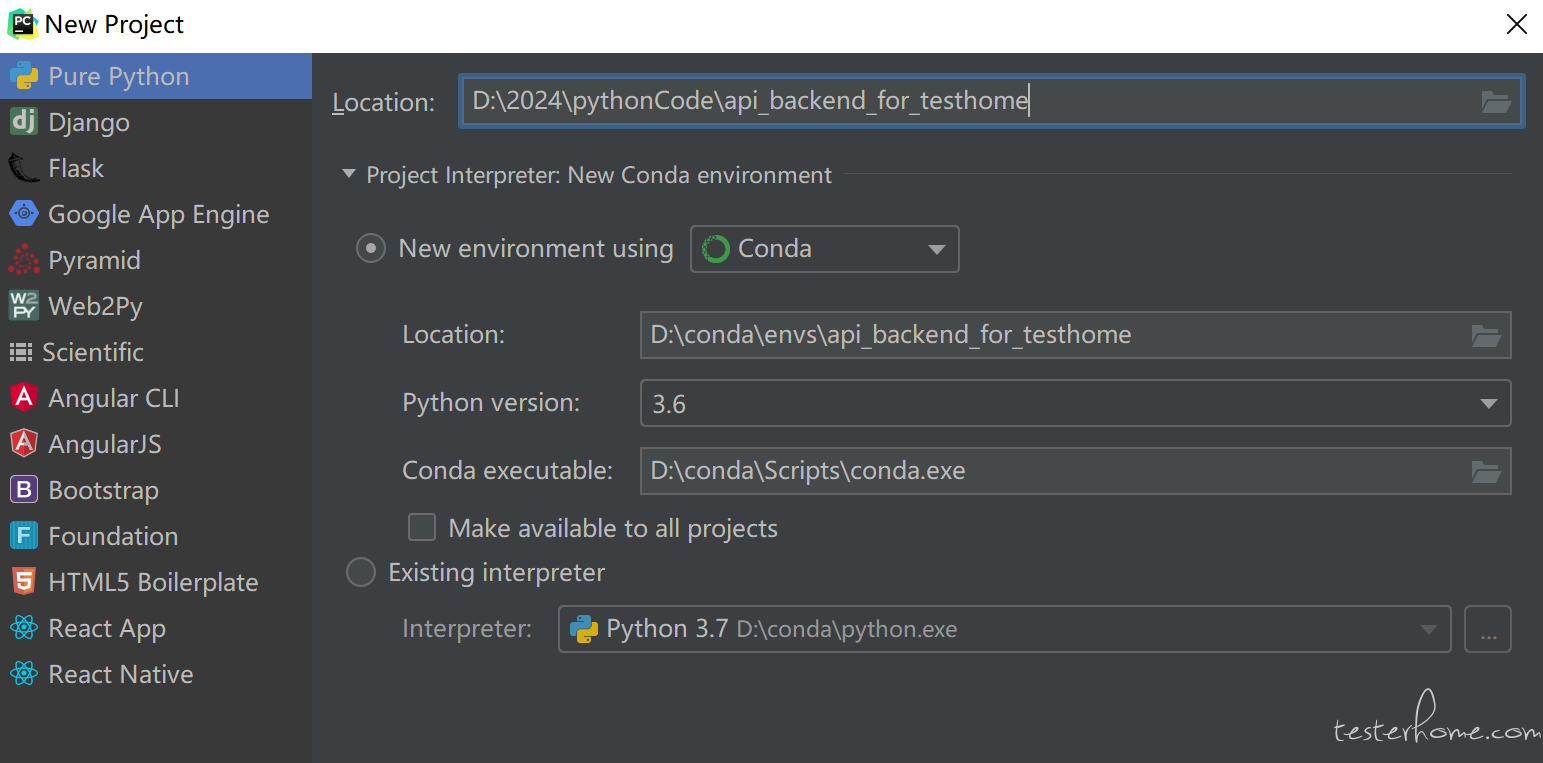Browse folder for project Location
Viewport: 1543px width, 763px height.
[1496, 101]
